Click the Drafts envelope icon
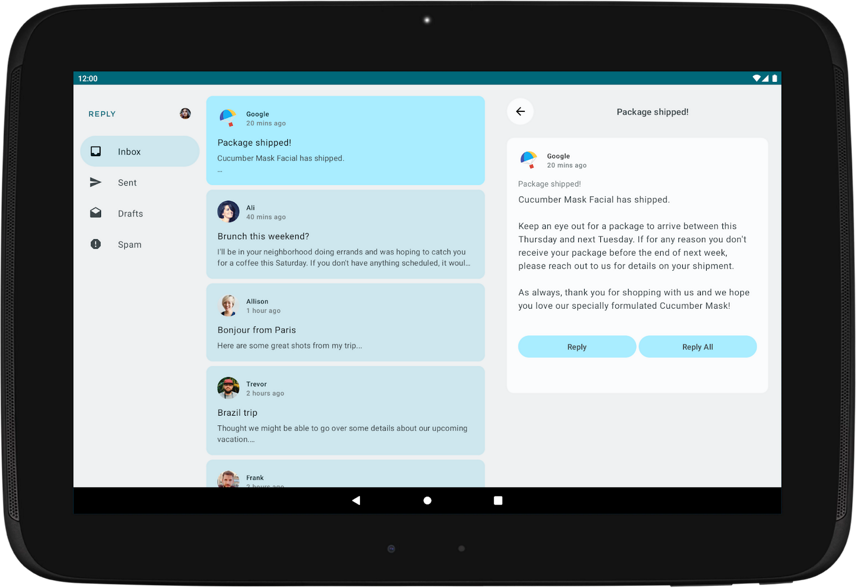 click(96, 213)
